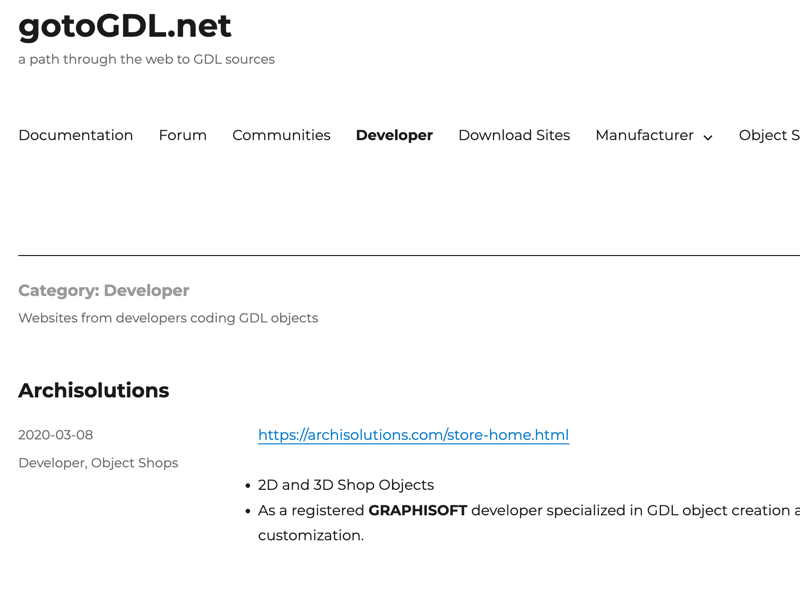The image size is (800, 600).
Task: Open the Documentation menu item
Action: coord(75,135)
